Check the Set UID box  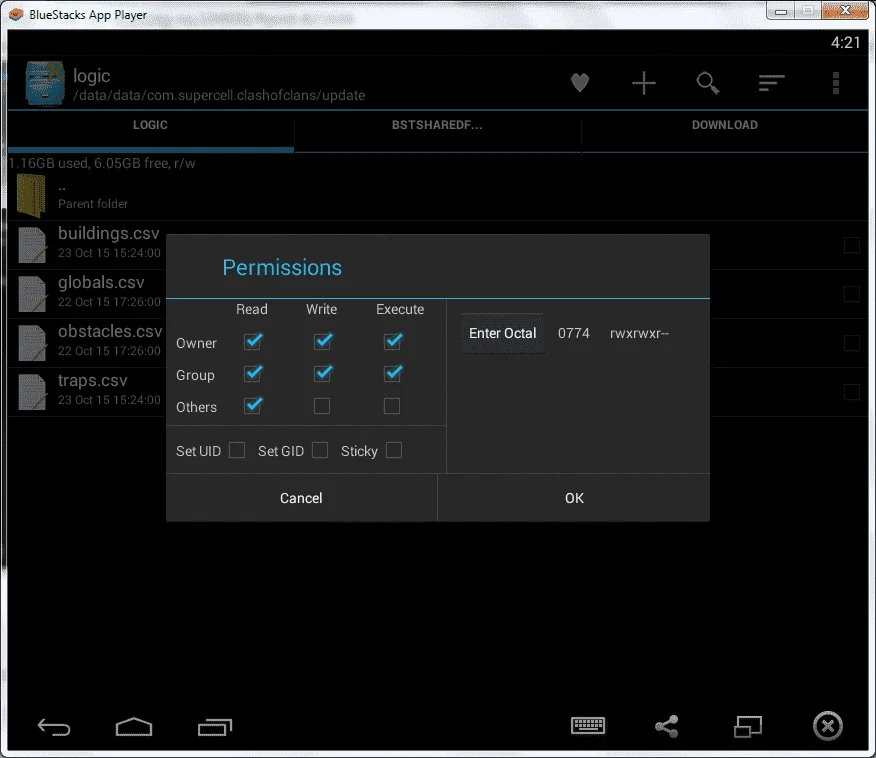click(237, 450)
